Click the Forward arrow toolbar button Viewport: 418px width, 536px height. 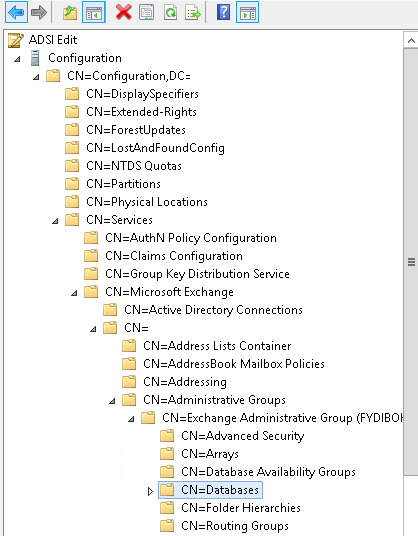(39, 12)
